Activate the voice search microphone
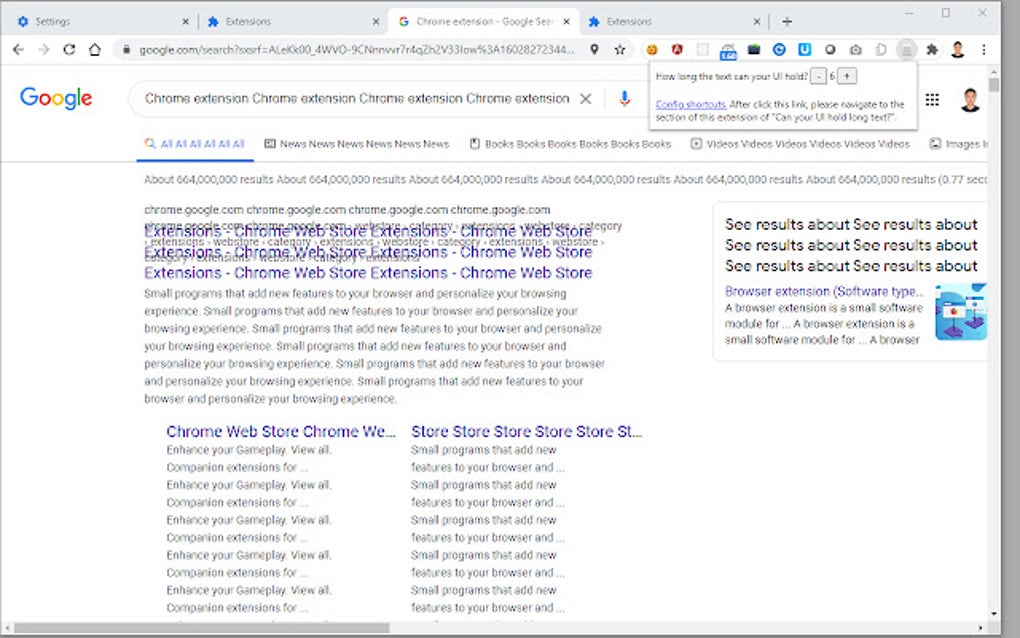This screenshot has height=638, width=1020. (624, 99)
